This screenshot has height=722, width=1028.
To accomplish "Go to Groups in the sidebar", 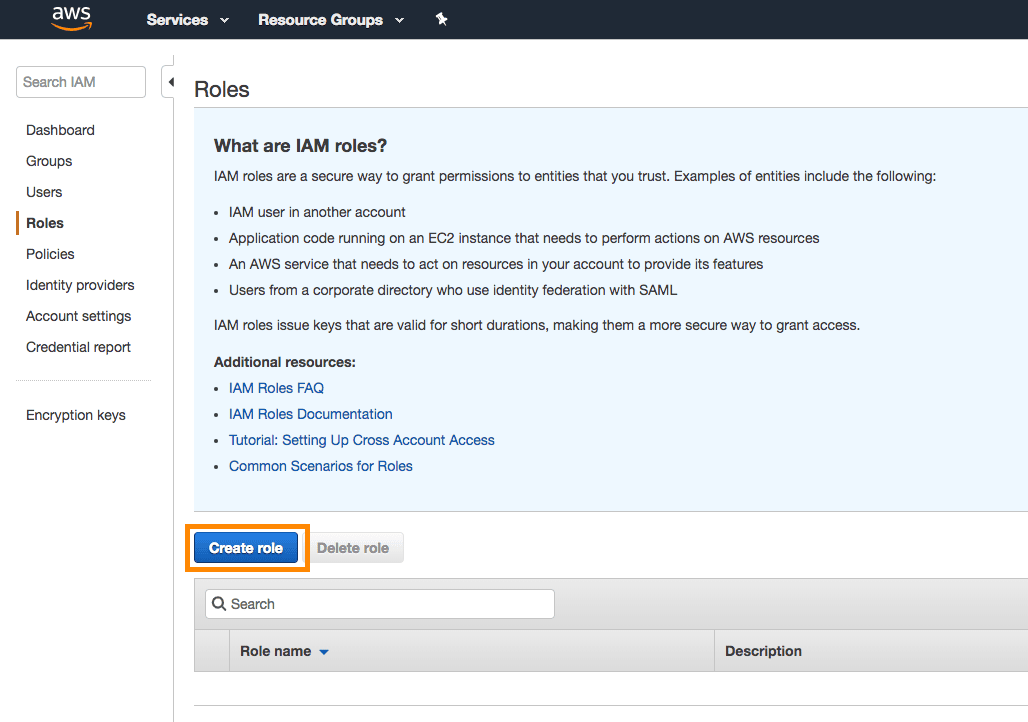I will [x=49, y=161].
